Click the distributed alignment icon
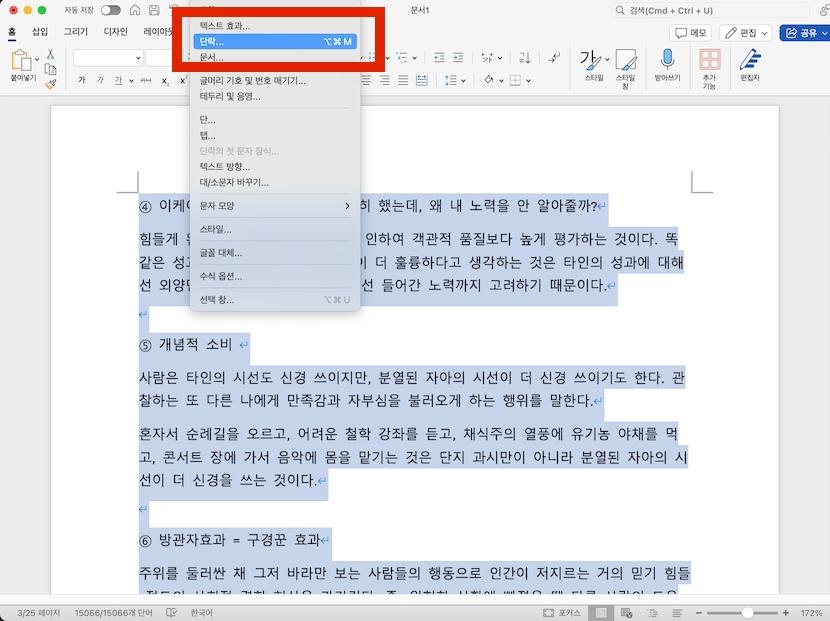This screenshot has width=830, height=621. point(422,80)
